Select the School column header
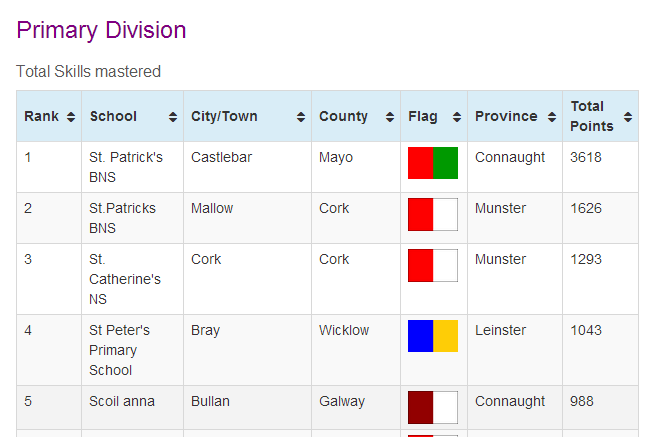The height and width of the screenshot is (437, 651). [132, 116]
